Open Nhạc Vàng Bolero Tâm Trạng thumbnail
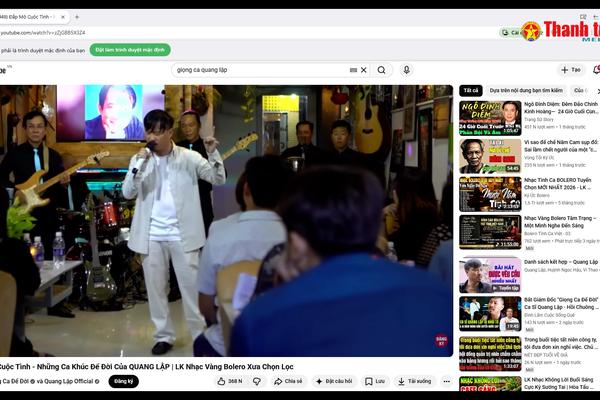 490,232
